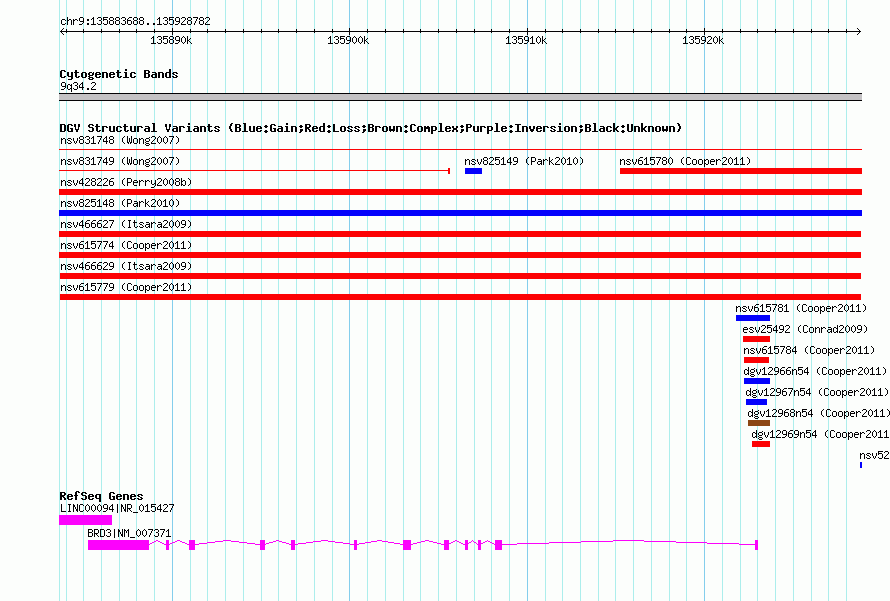Click the ruler's left arrow end
This screenshot has height=601, width=890.
tap(63, 31)
